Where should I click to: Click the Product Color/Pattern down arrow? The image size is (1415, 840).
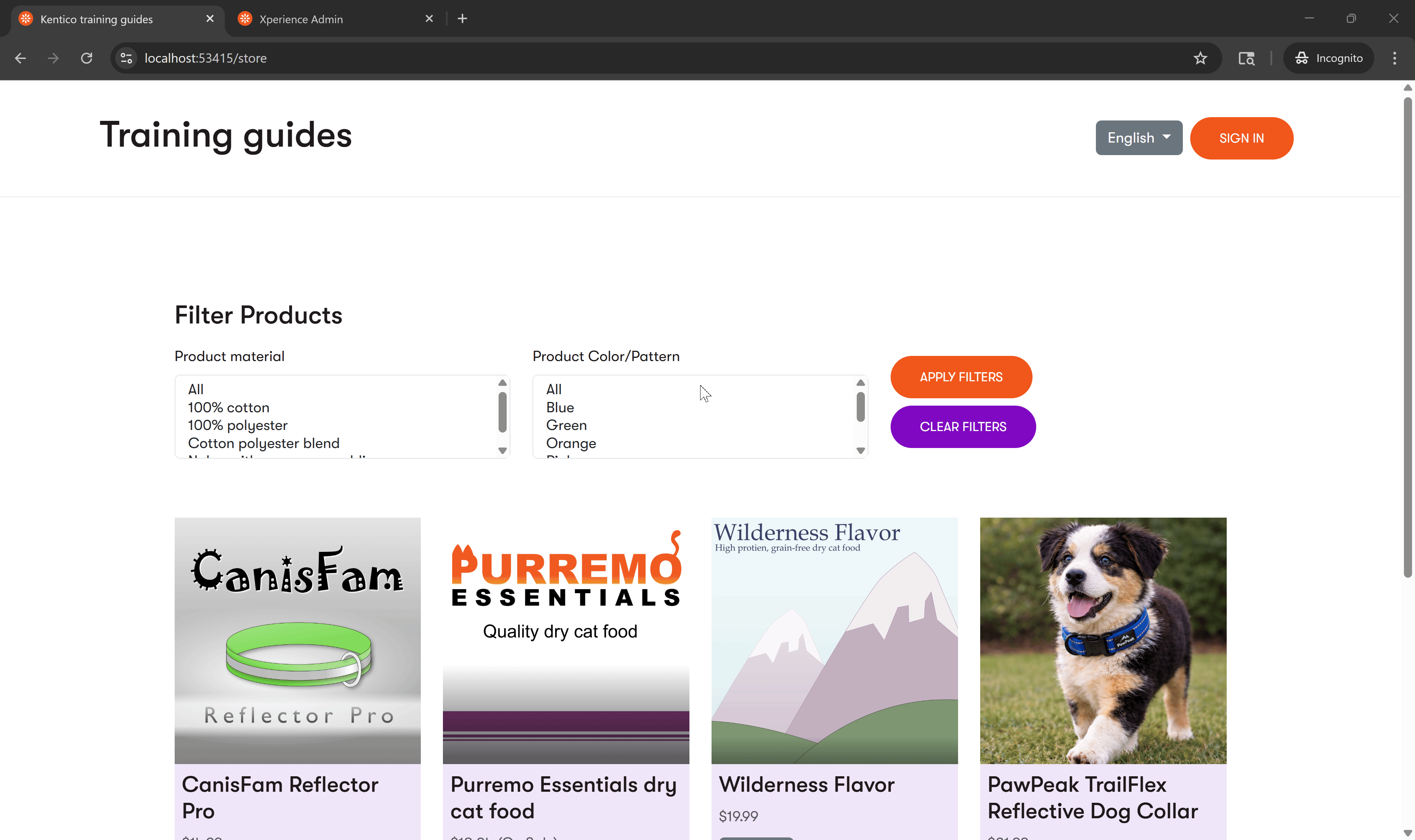point(860,451)
